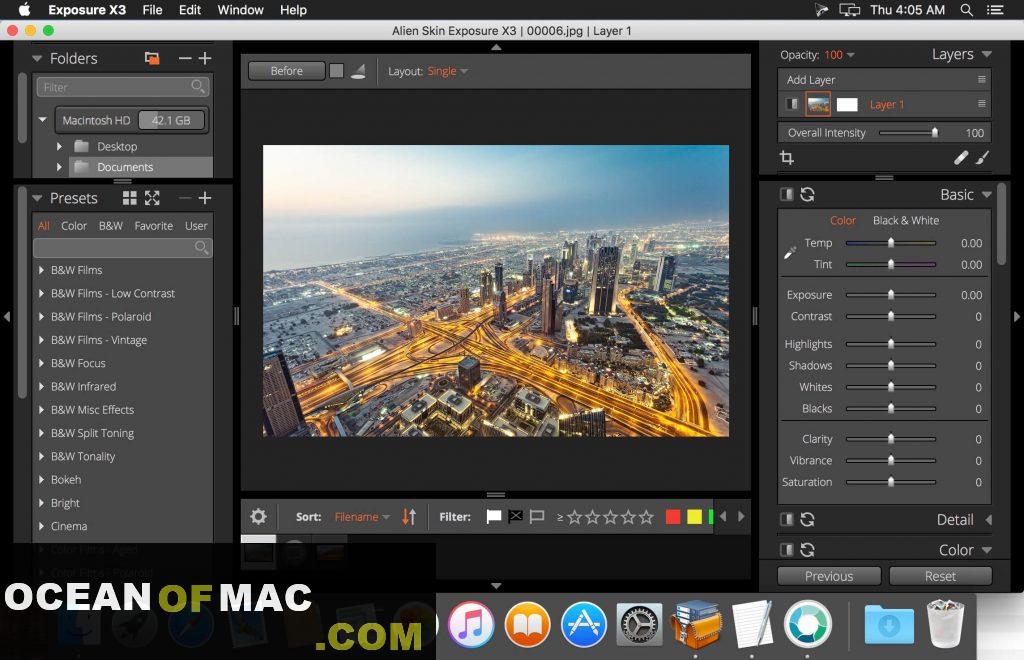Select the brush tool in Layers panel
1024x660 pixels.
point(982,157)
